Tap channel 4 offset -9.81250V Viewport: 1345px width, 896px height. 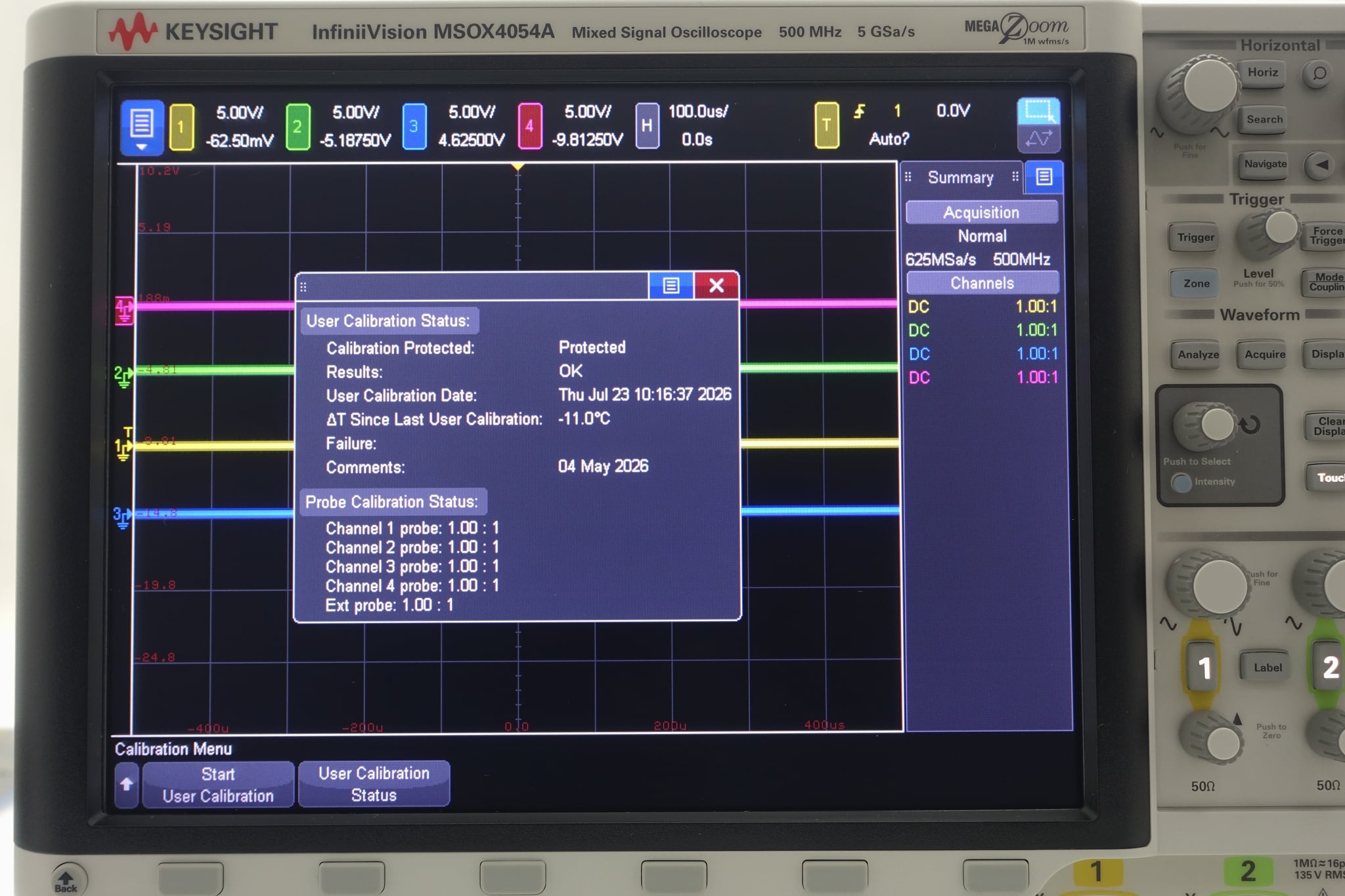pyautogui.click(x=588, y=140)
